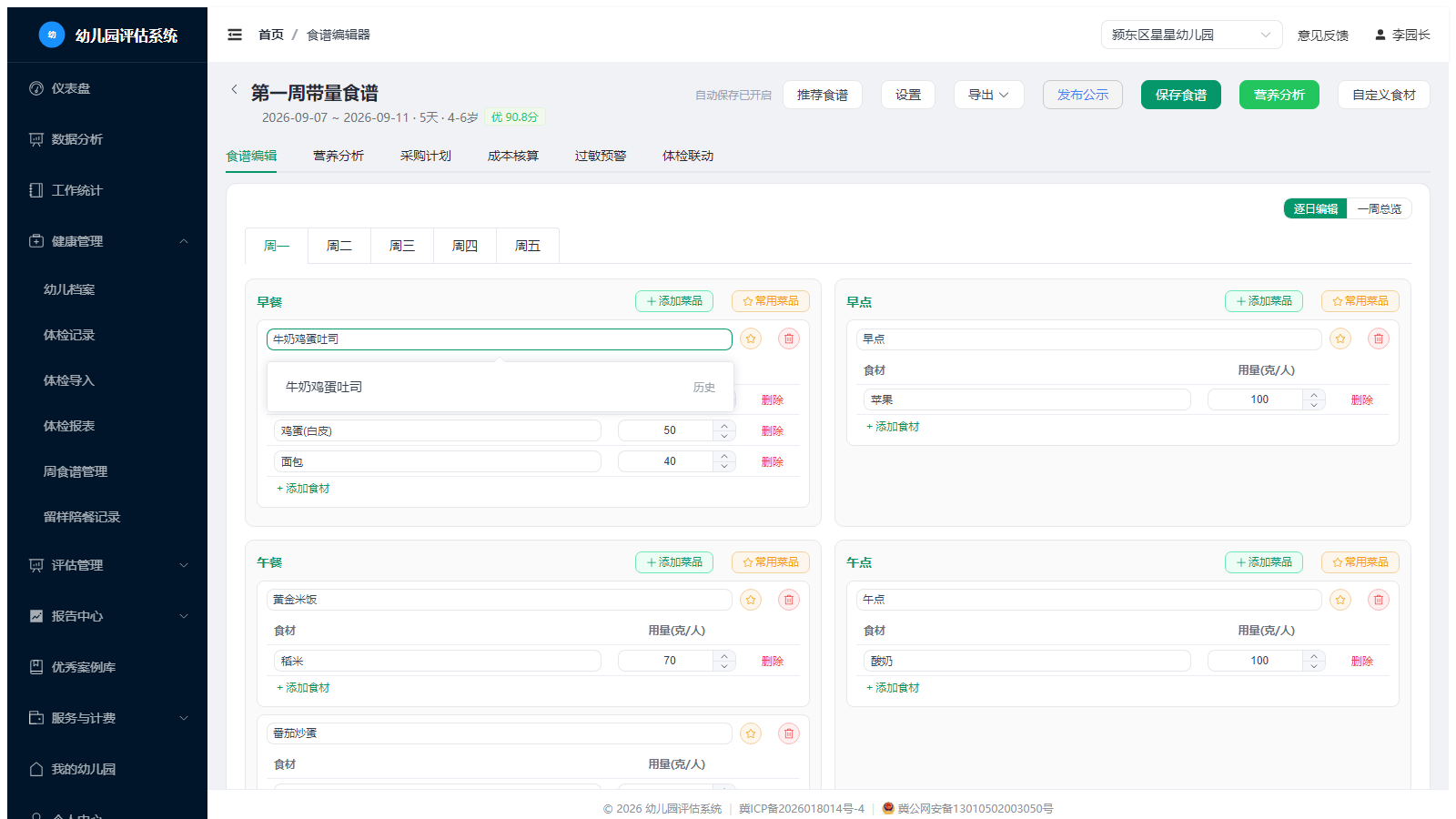The height and width of the screenshot is (819, 1456).
Task: Click the 牛奶鸡蛋吐司 dish name input
Action: point(500,339)
